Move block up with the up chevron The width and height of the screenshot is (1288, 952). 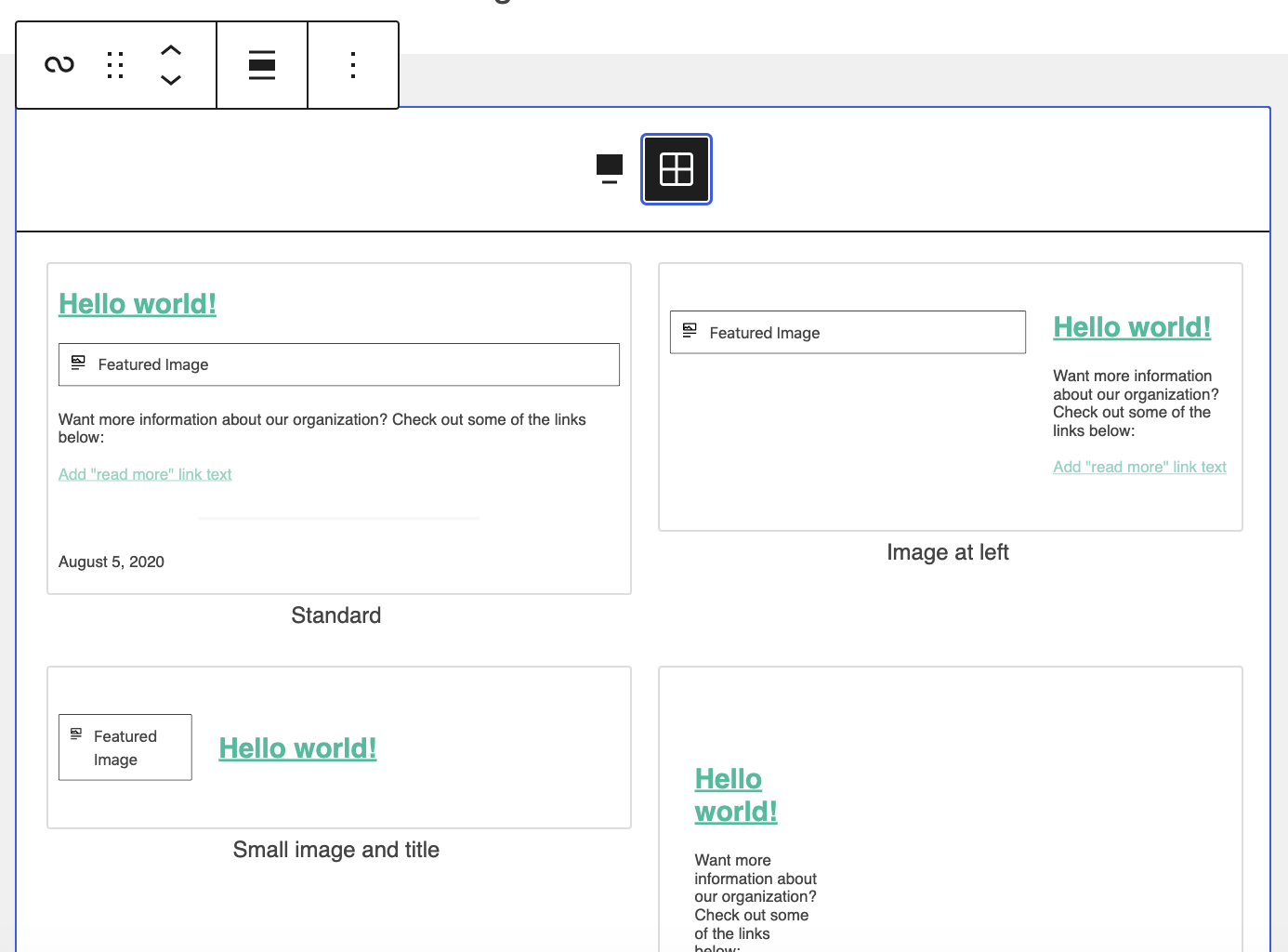[x=171, y=50]
